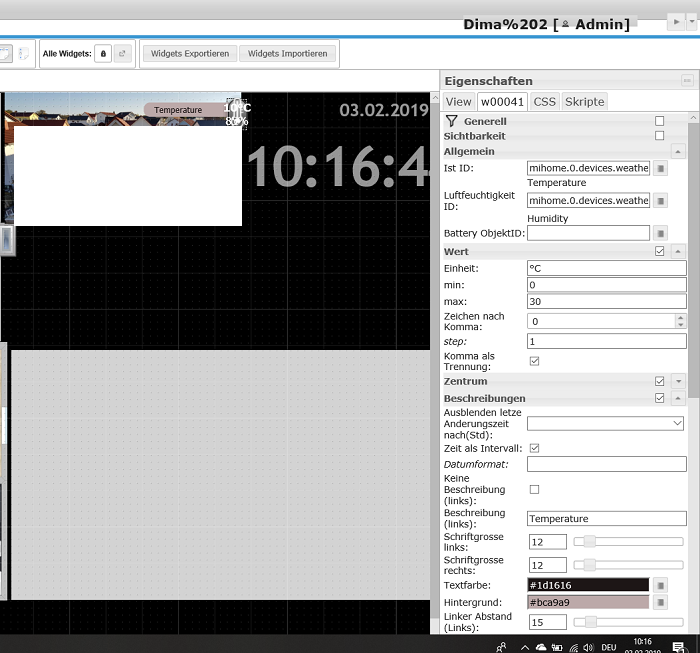
Task: Click the play arrow button top right
Action: [x=676, y=21]
